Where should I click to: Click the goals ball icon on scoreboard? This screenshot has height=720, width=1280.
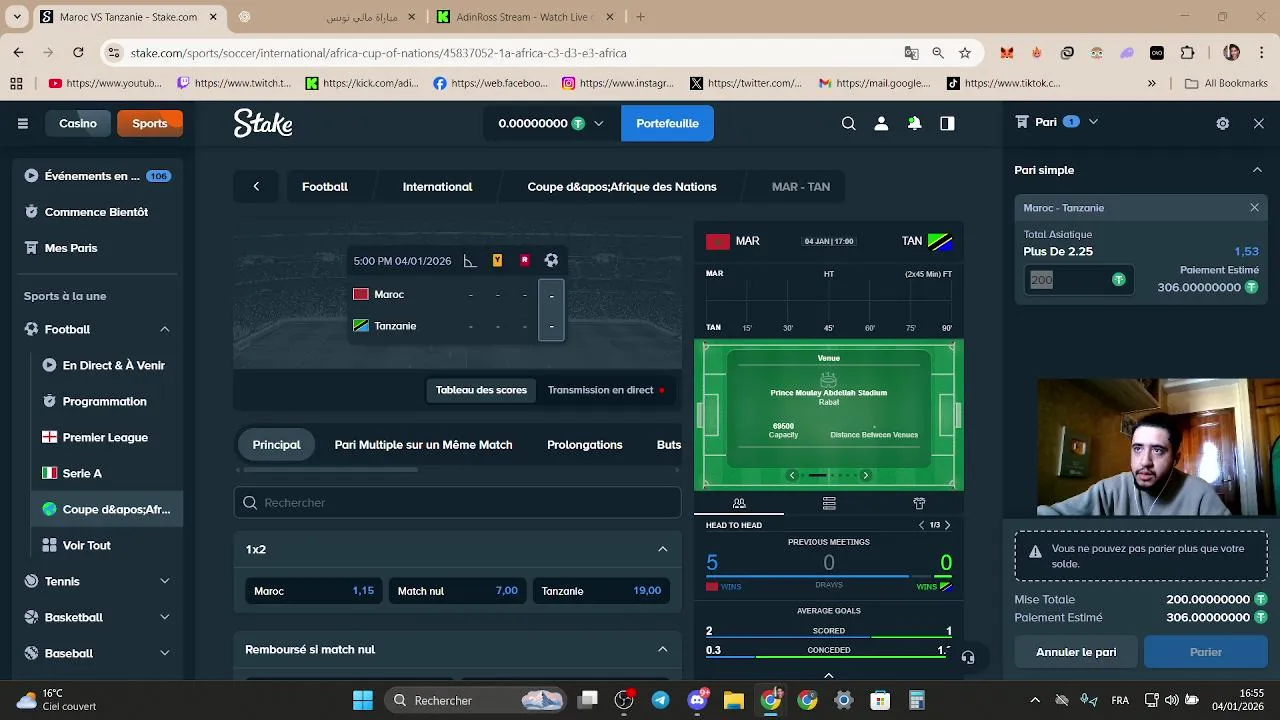point(551,261)
